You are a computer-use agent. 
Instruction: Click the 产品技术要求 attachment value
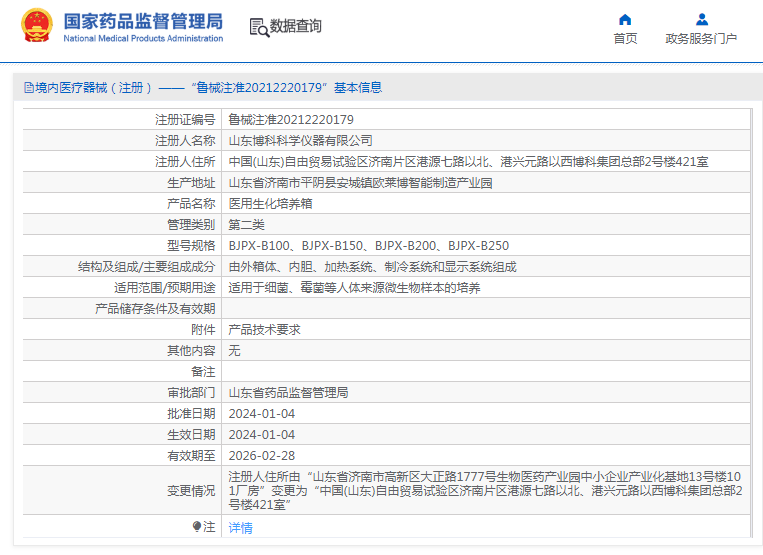265,330
